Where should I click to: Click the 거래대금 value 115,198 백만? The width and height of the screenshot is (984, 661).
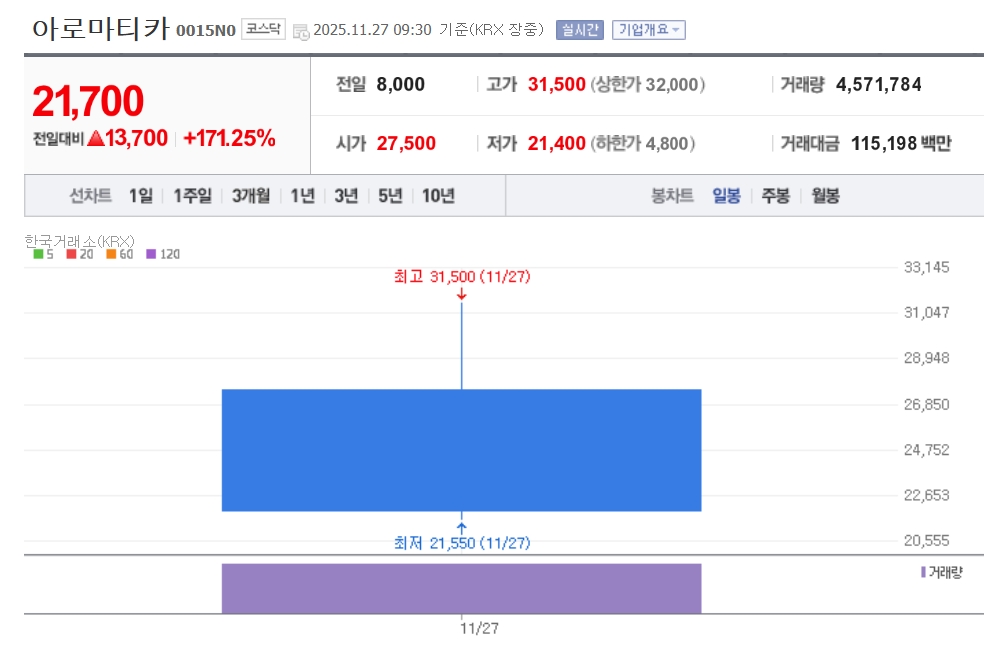(x=901, y=143)
